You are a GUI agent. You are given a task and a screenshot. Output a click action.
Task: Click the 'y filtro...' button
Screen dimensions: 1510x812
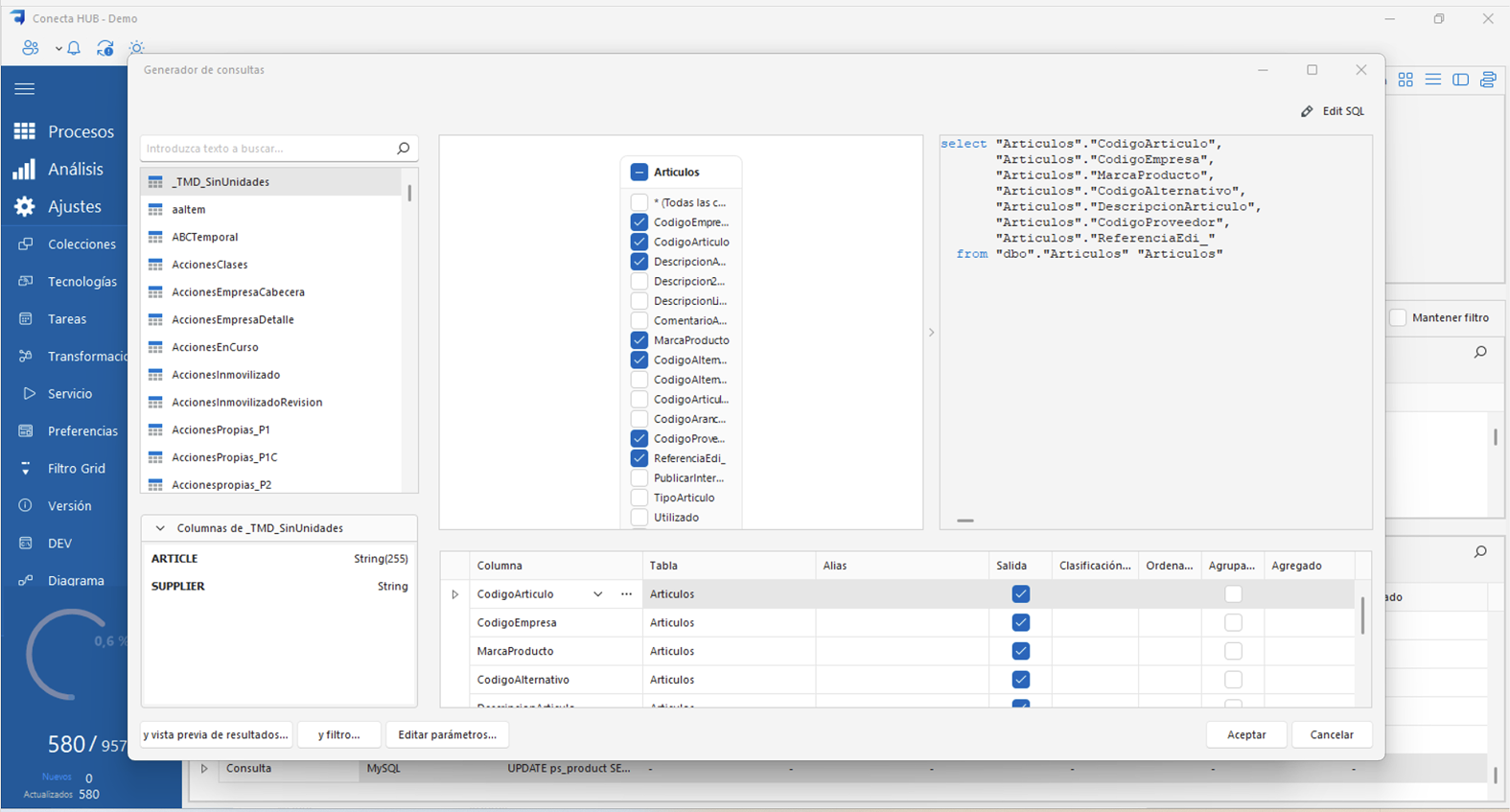[339, 735]
